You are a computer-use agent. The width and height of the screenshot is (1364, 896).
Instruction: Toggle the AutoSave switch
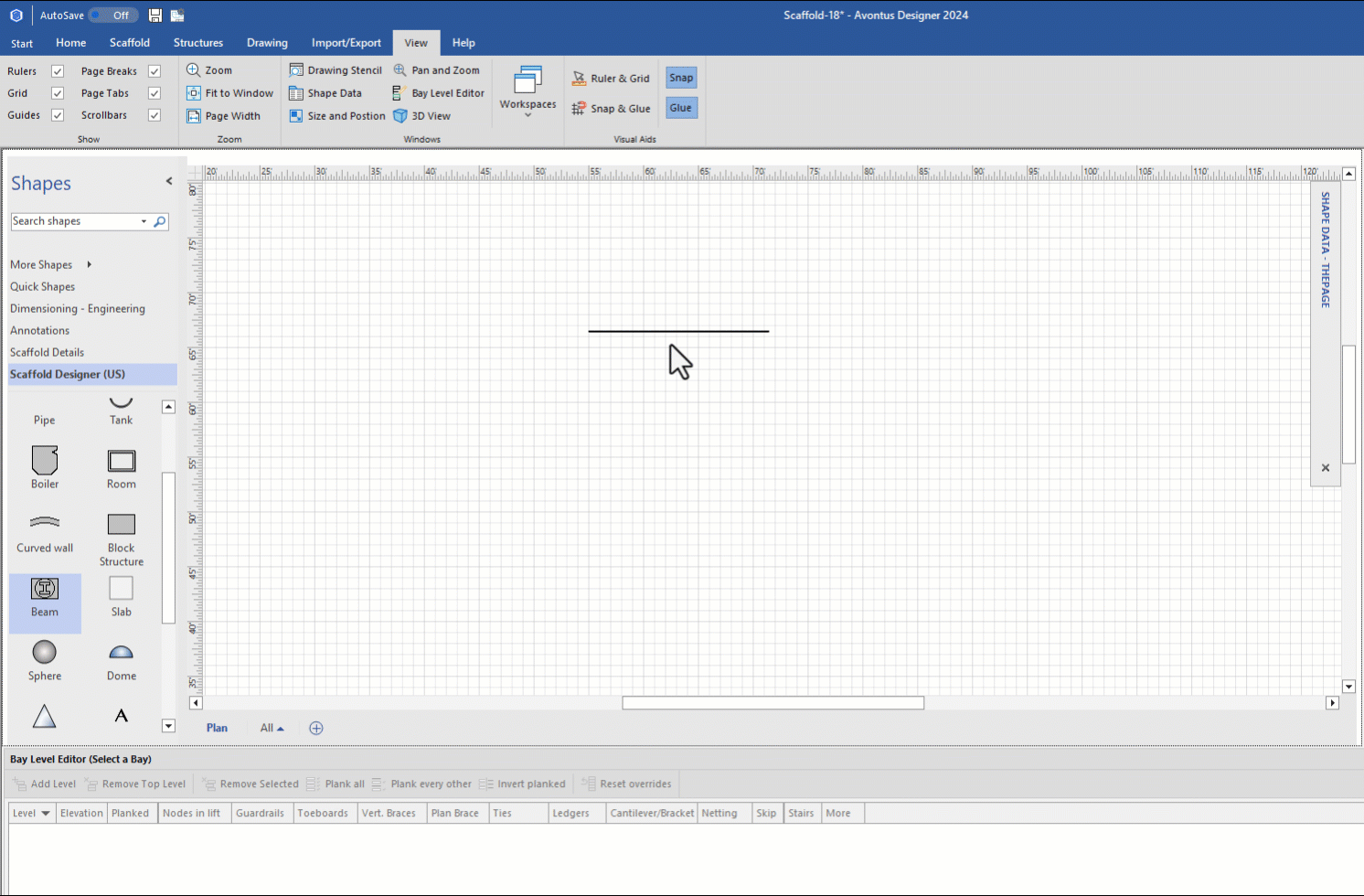pos(113,16)
